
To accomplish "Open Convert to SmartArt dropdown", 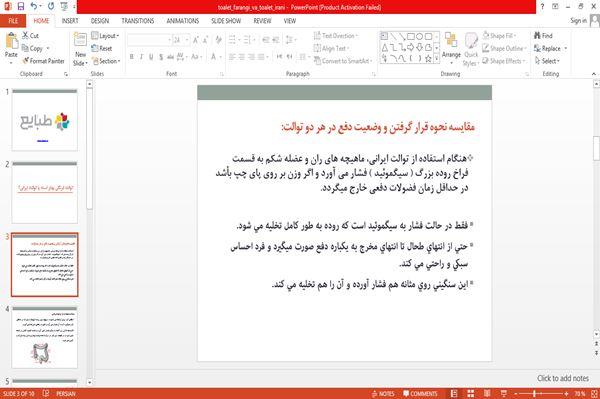I will [x=343, y=61].
